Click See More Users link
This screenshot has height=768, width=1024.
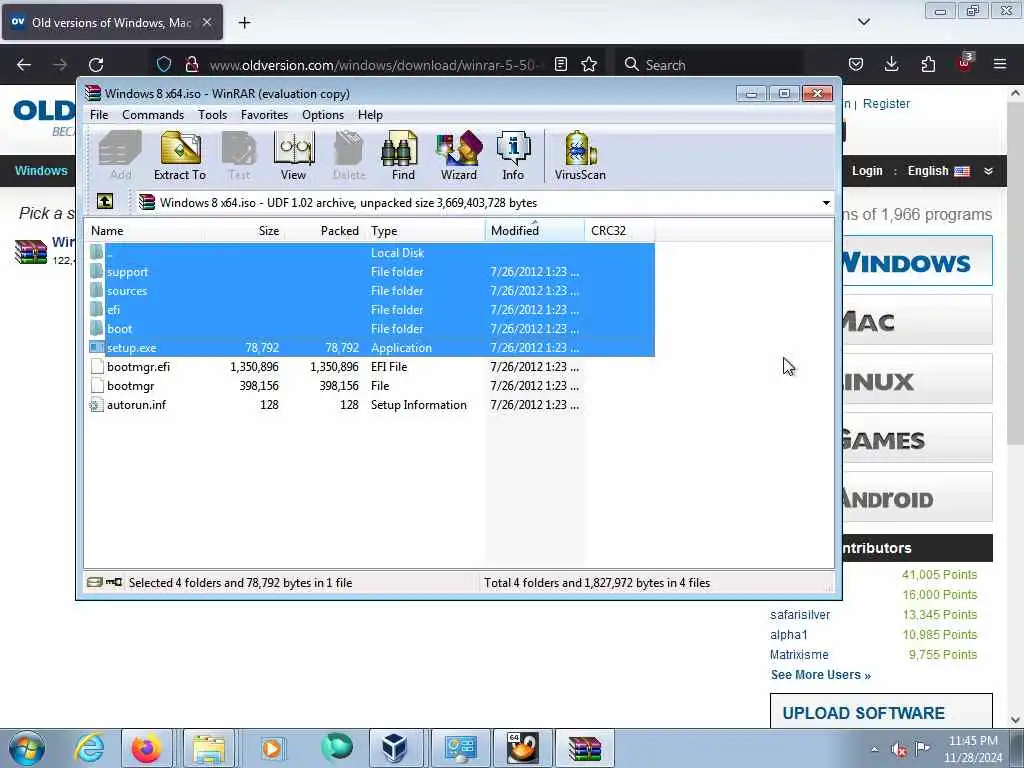point(820,675)
